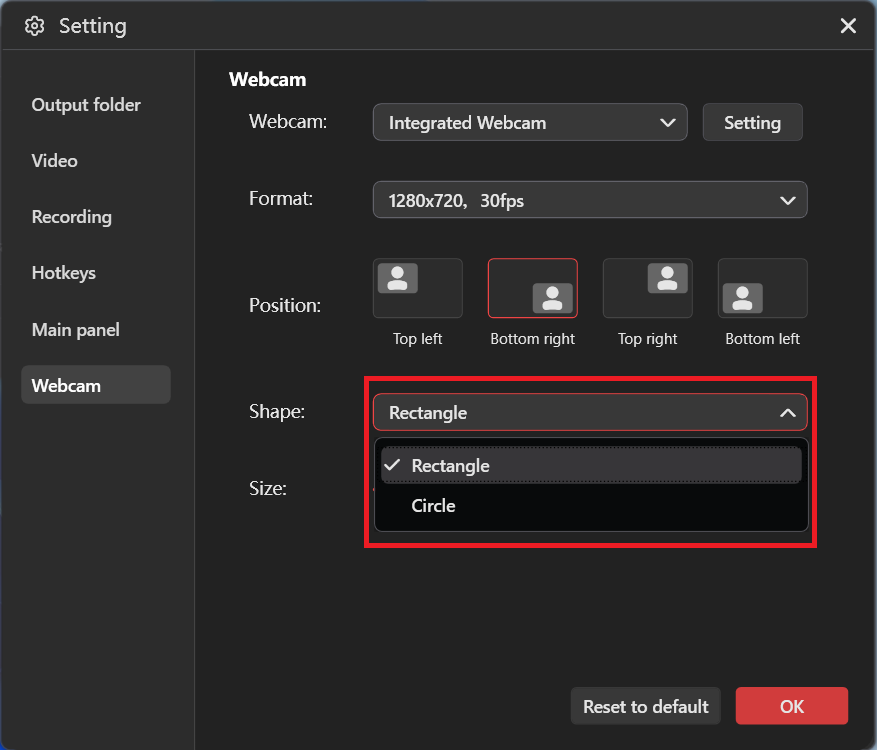Switch to the Main panel settings
877x750 pixels.
[x=75, y=329]
